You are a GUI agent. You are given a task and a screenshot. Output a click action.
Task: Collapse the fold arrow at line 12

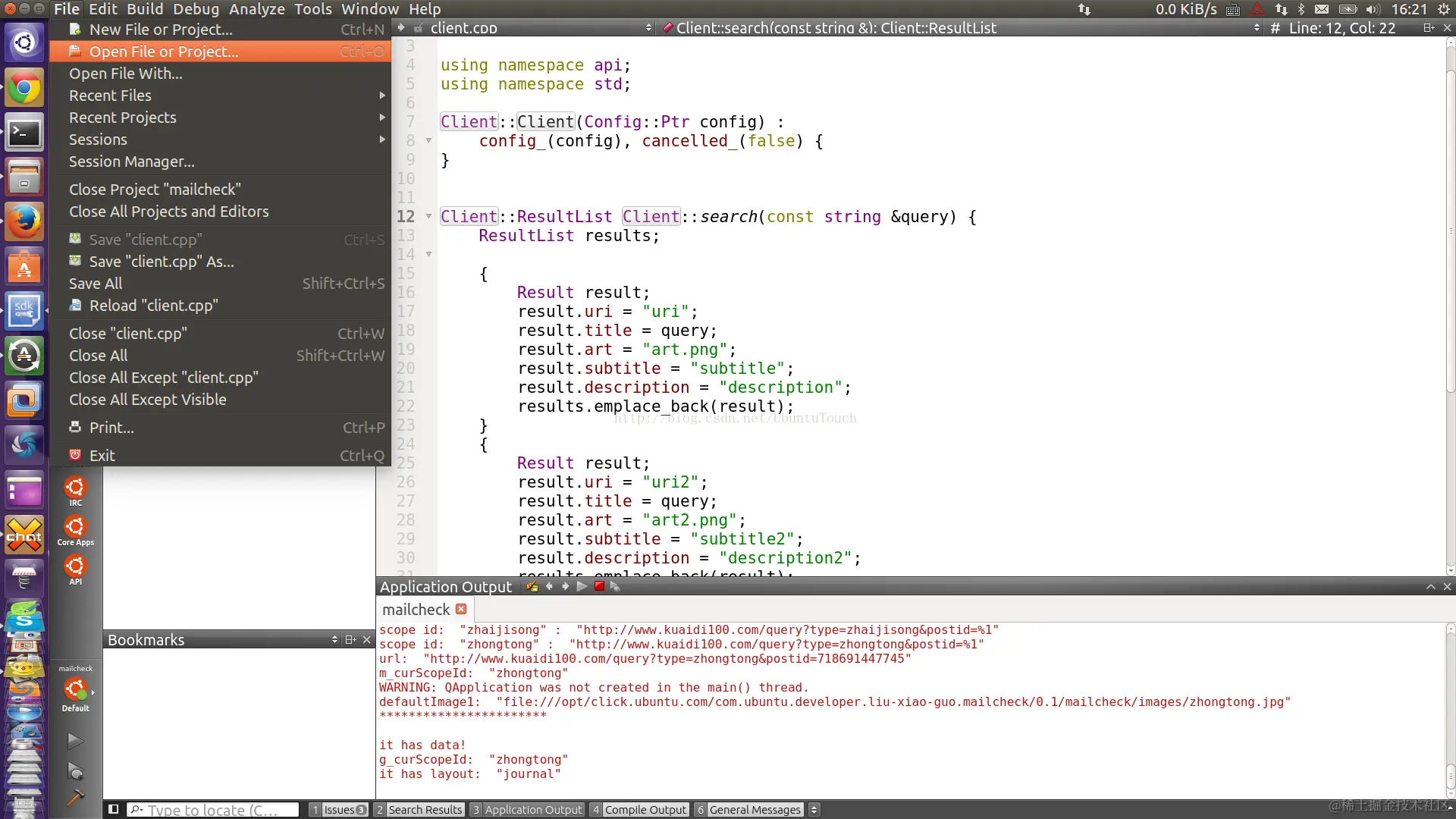click(428, 217)
